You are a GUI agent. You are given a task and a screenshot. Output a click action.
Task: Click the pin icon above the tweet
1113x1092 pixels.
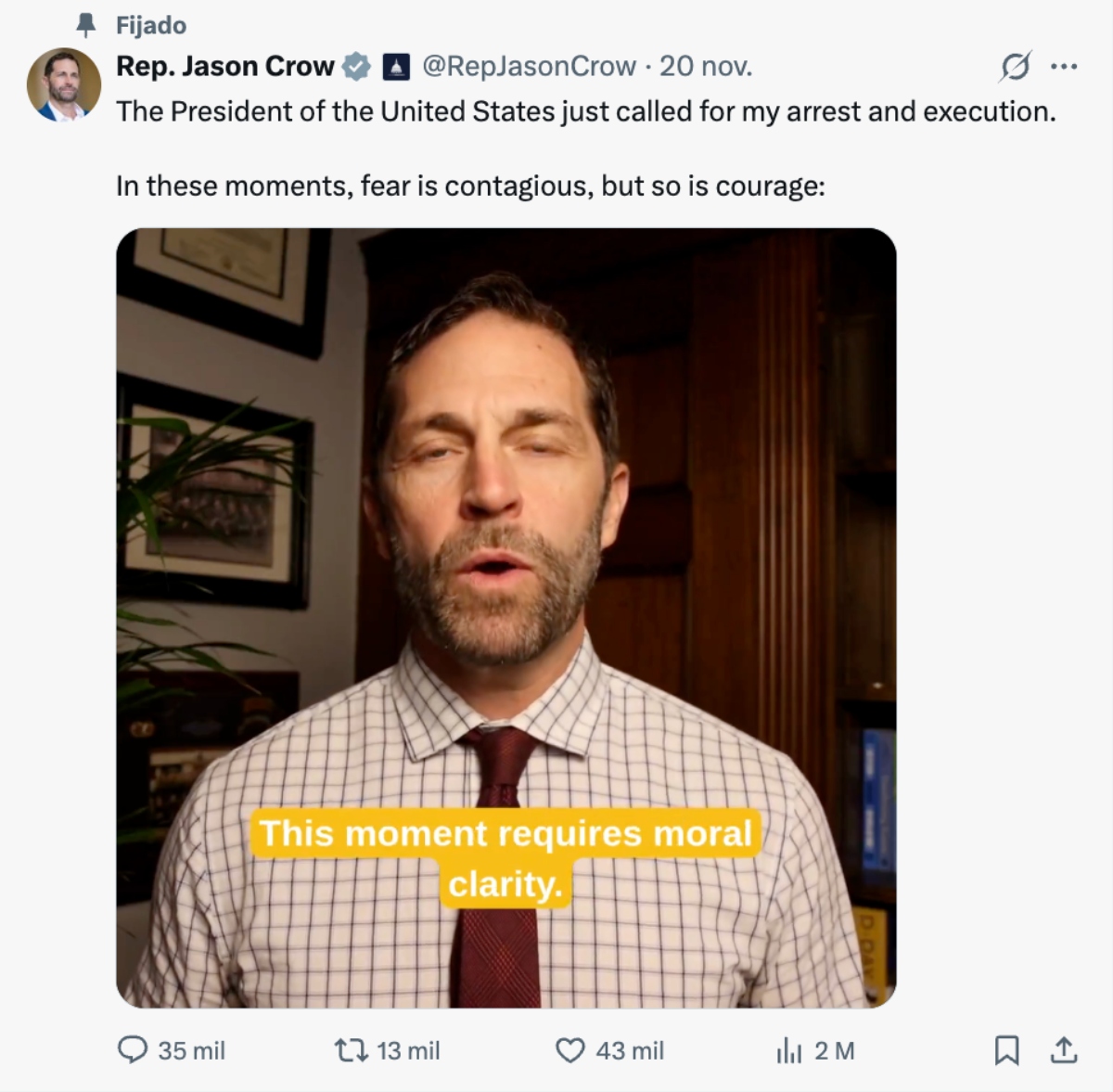(86, 25)
